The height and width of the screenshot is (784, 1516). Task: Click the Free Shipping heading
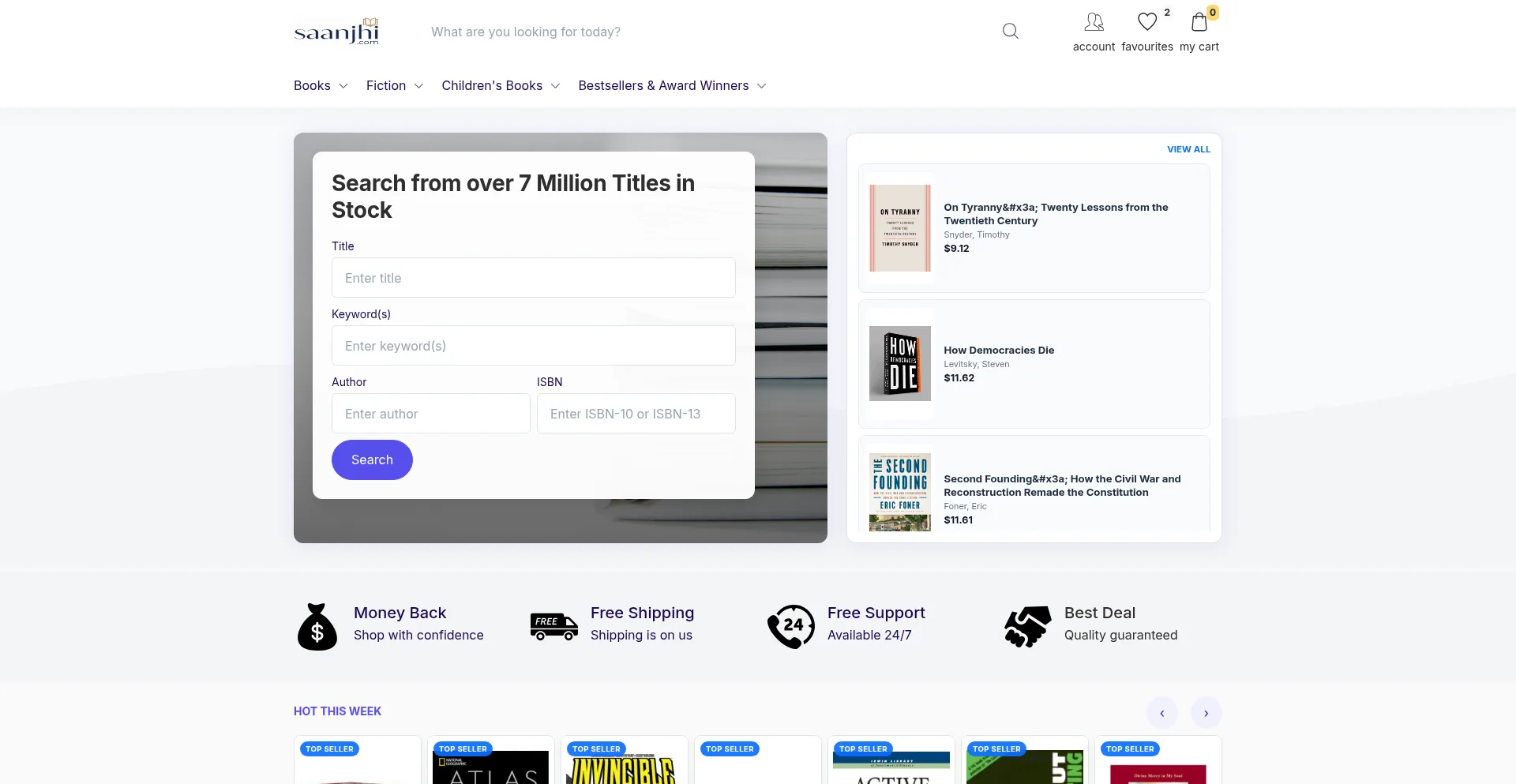click(642, 613)
